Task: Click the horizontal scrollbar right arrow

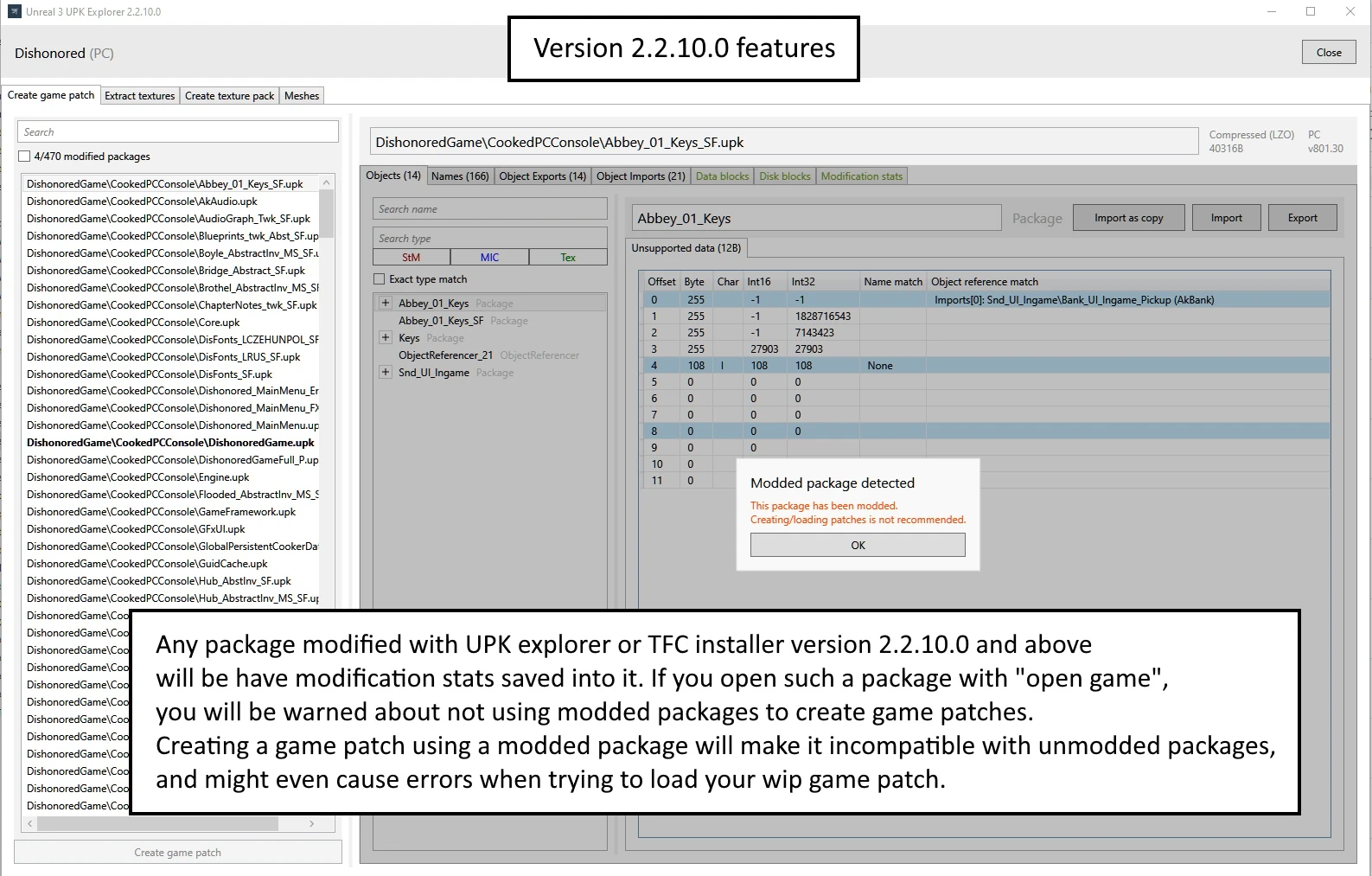Action: click(311, 824)
